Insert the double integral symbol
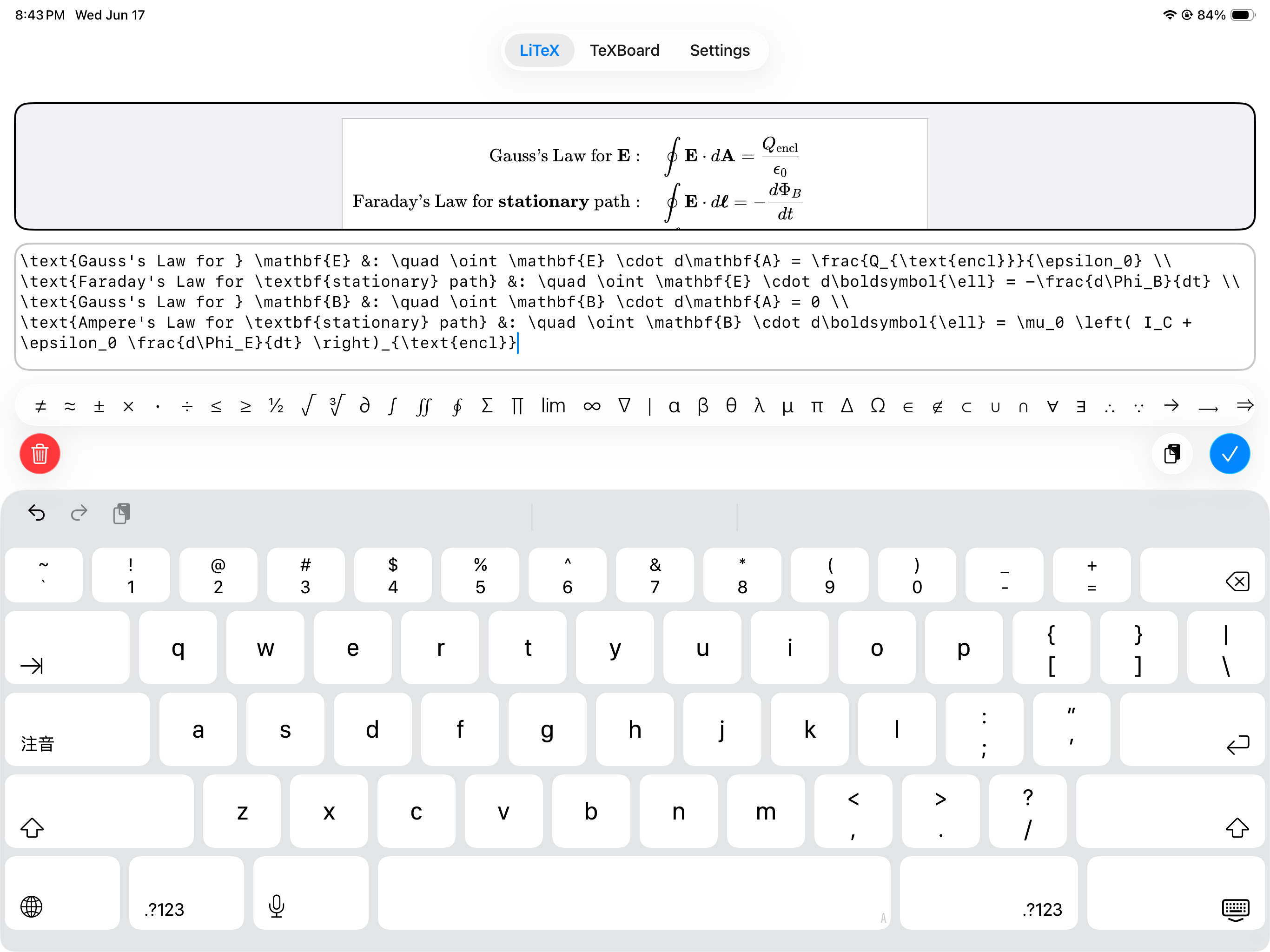The height and width of the screenshot is (952, 1270). point(423,407)
